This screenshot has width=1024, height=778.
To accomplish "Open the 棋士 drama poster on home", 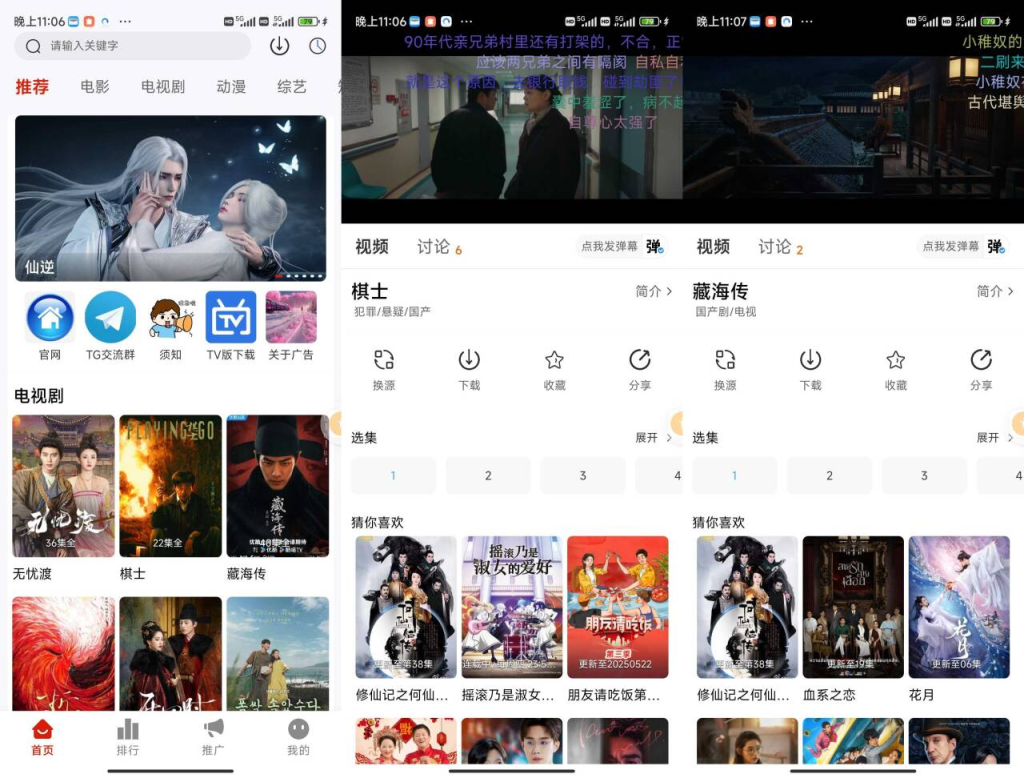I will click(170, 486).
